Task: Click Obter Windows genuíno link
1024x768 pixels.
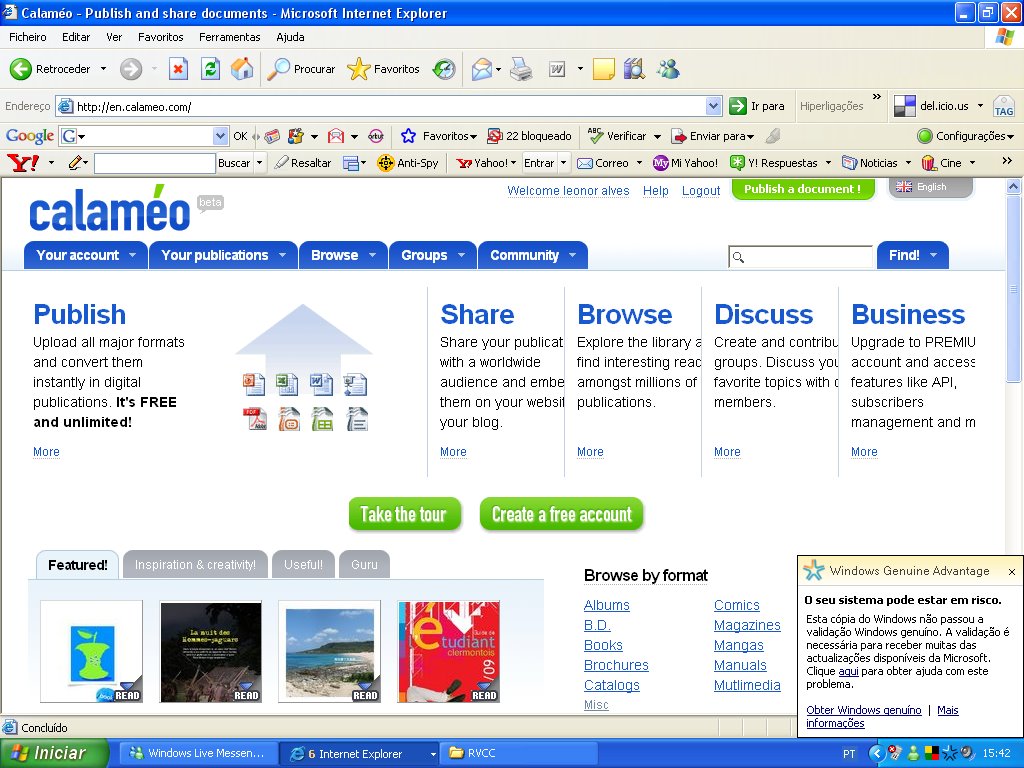Action: click(863, 710)
